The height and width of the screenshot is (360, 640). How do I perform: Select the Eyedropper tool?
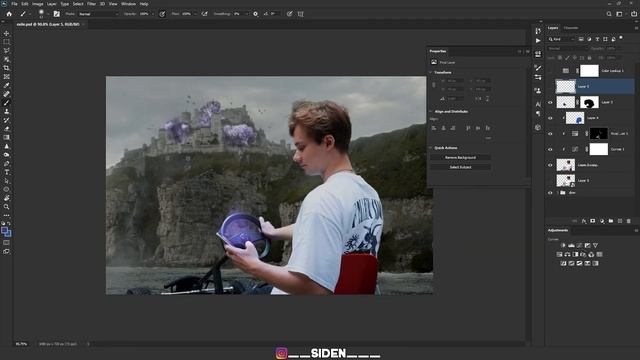7,85
